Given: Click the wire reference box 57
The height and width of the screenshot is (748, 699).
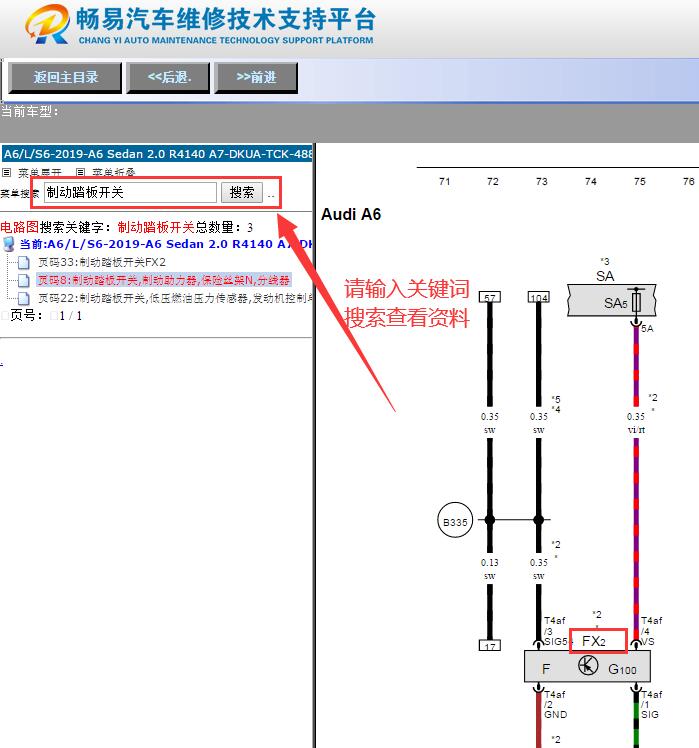Looking at the screenshot, I should click(x=490, y=297).
